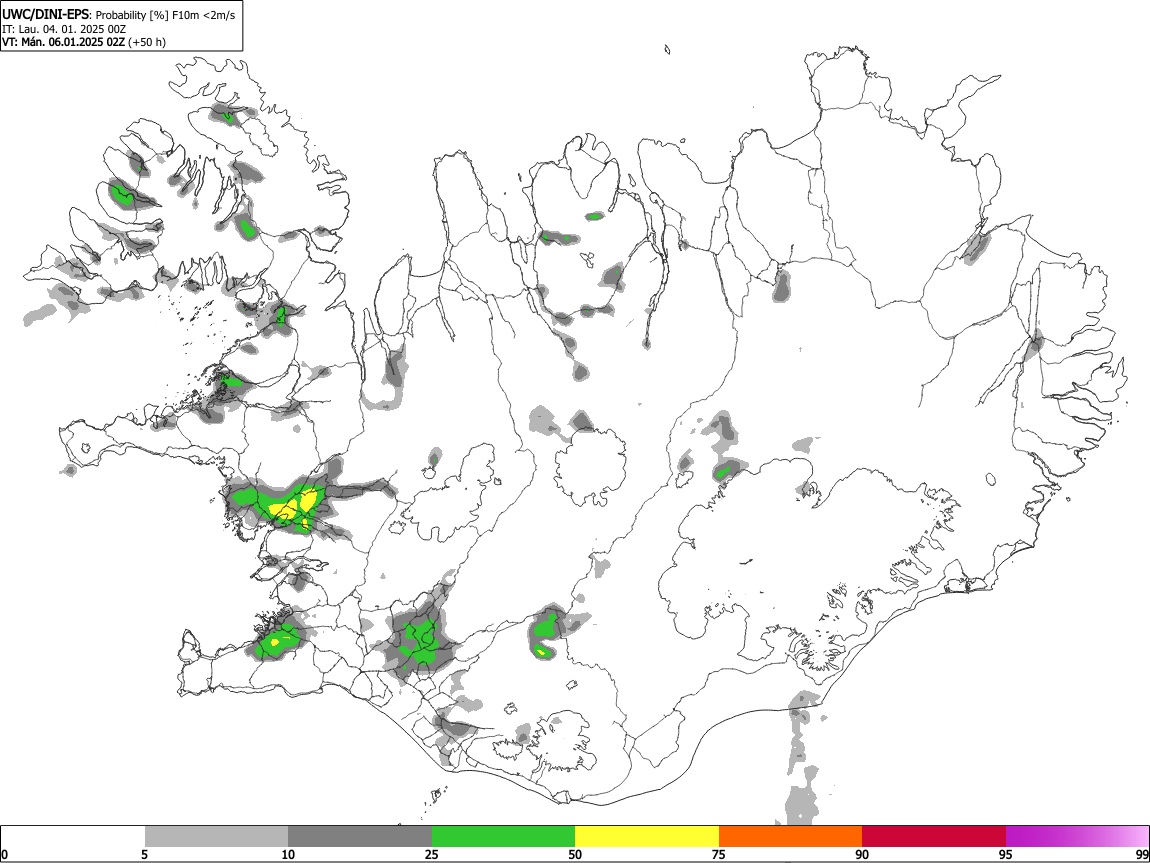Click the legend value '5'
Image resolution: width=1150 pixels, height=863 pixels.
click(144, 854)
